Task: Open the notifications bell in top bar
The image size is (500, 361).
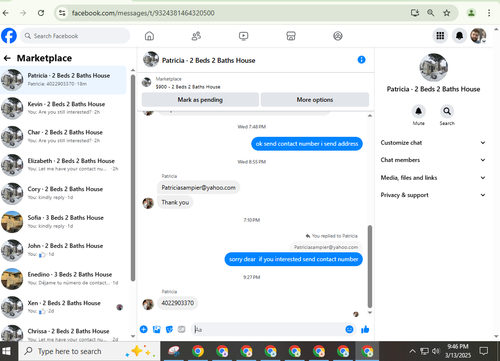Action: [459, 35]
